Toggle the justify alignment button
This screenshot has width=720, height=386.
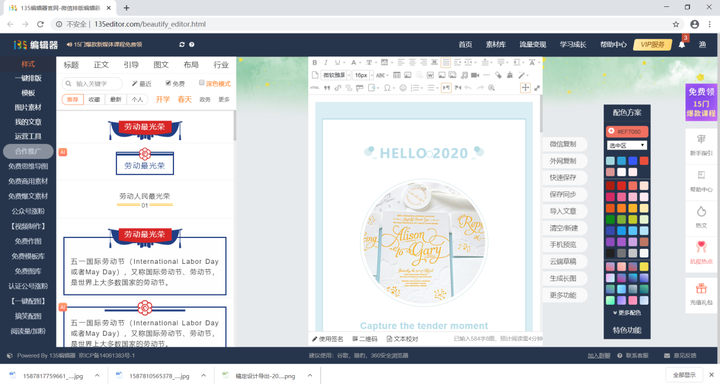pyautogui.click(x=445, y=62)
